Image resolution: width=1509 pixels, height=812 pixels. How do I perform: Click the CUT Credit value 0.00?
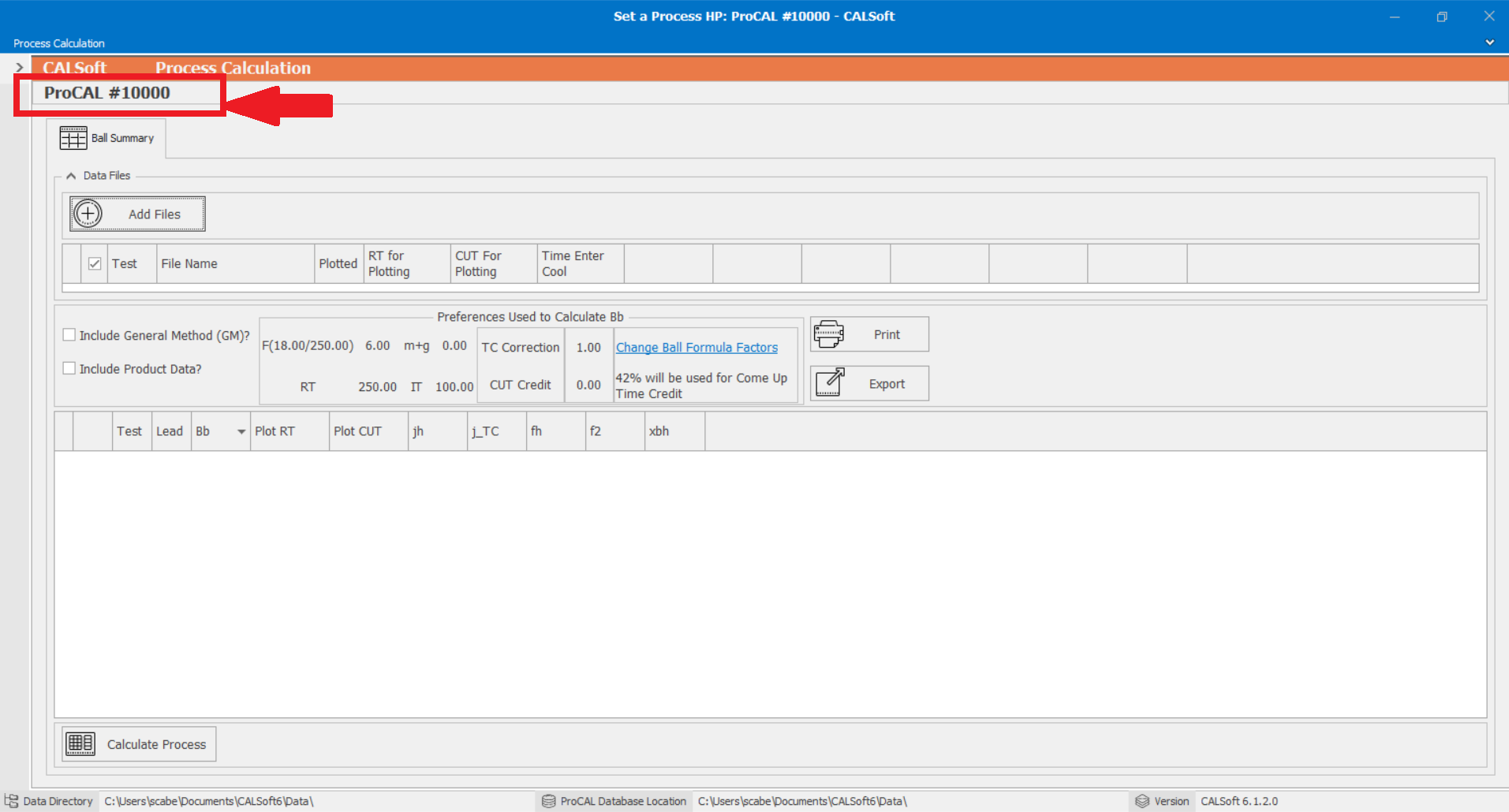(x=588, y=385)
